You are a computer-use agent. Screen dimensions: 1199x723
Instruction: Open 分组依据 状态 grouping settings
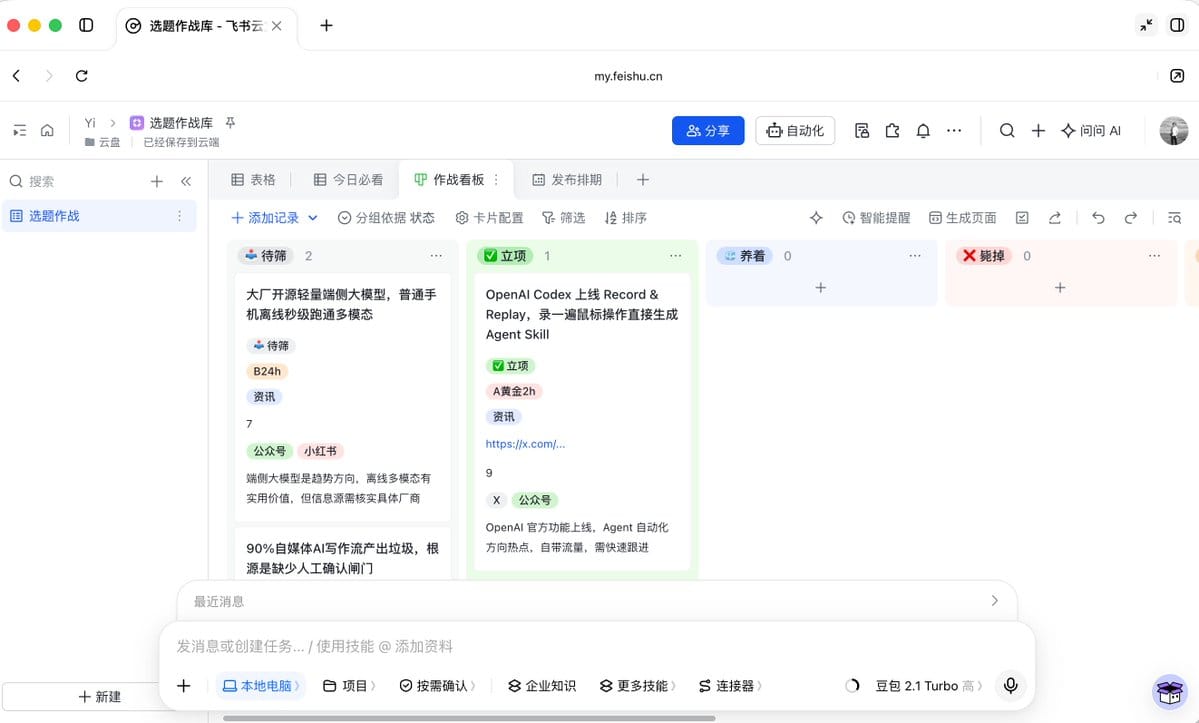point(386,218)
